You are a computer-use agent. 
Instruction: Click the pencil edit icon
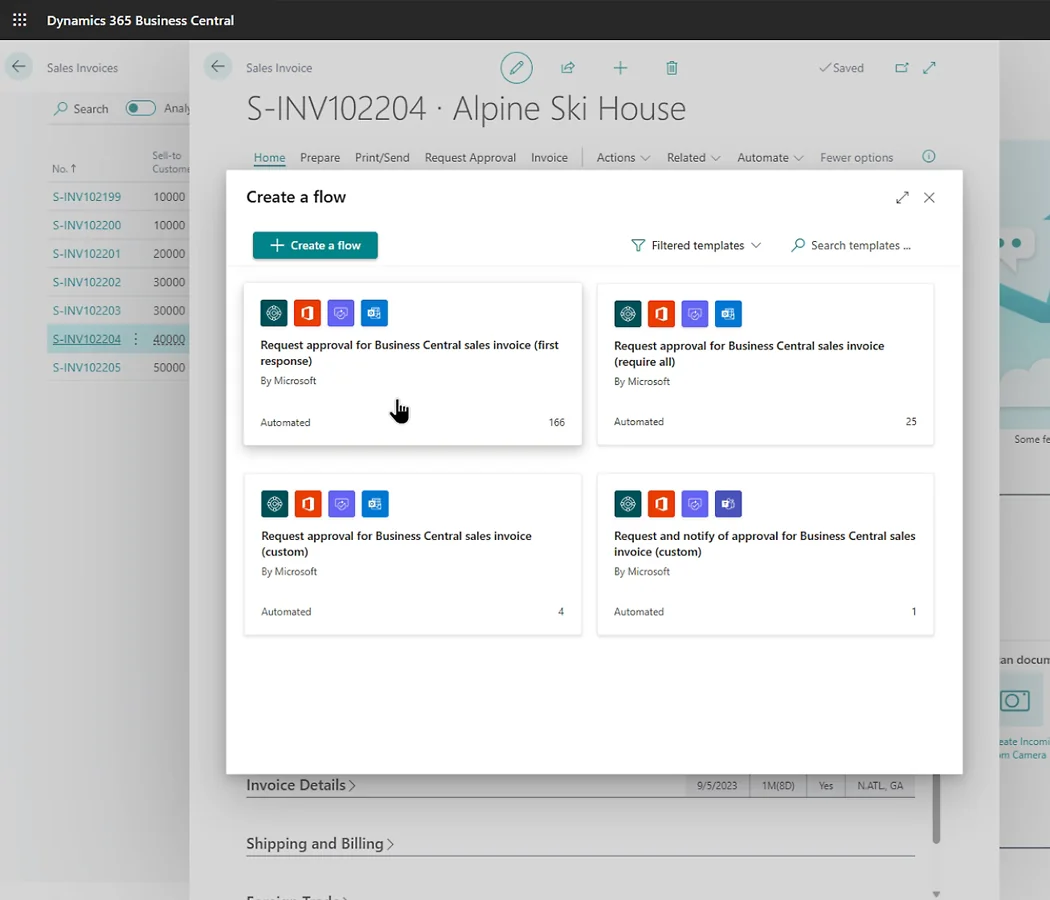point(516,68)
